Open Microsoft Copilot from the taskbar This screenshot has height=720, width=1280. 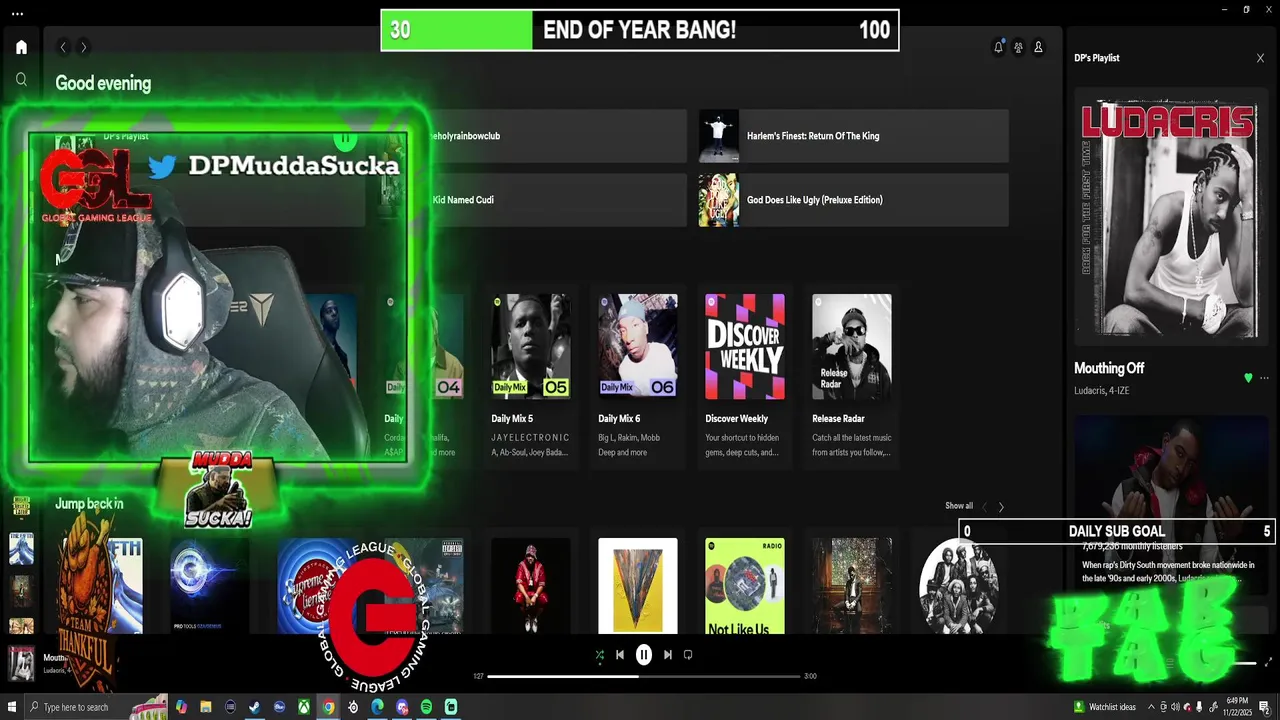tap(182, 707)
